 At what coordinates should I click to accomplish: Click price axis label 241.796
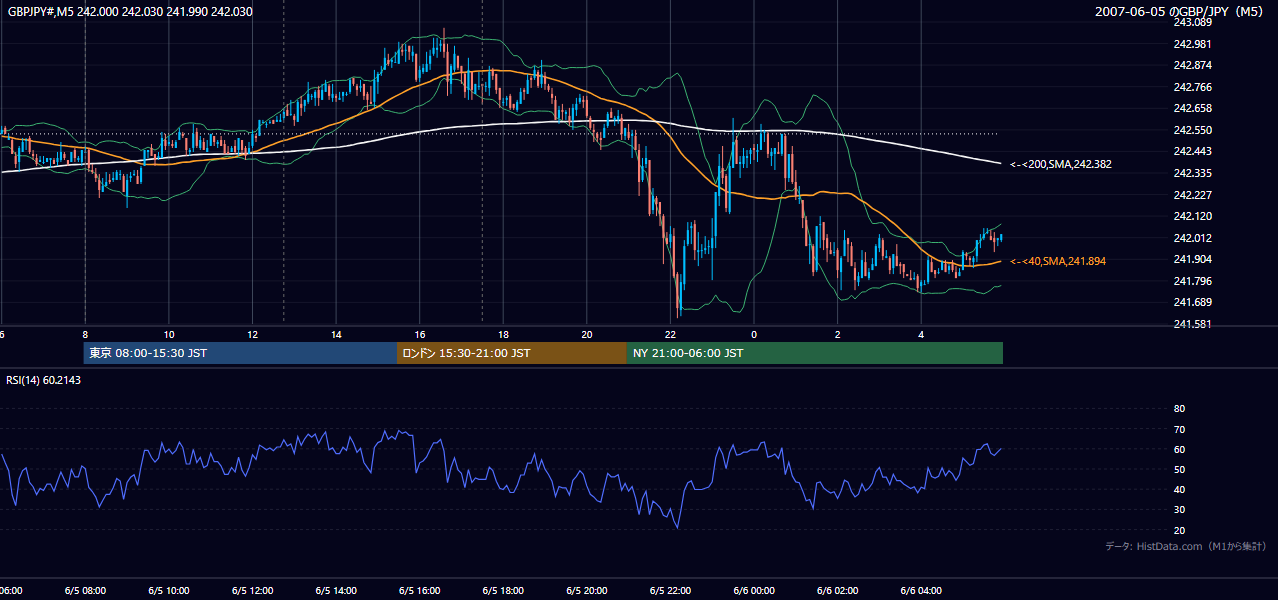1191,281
